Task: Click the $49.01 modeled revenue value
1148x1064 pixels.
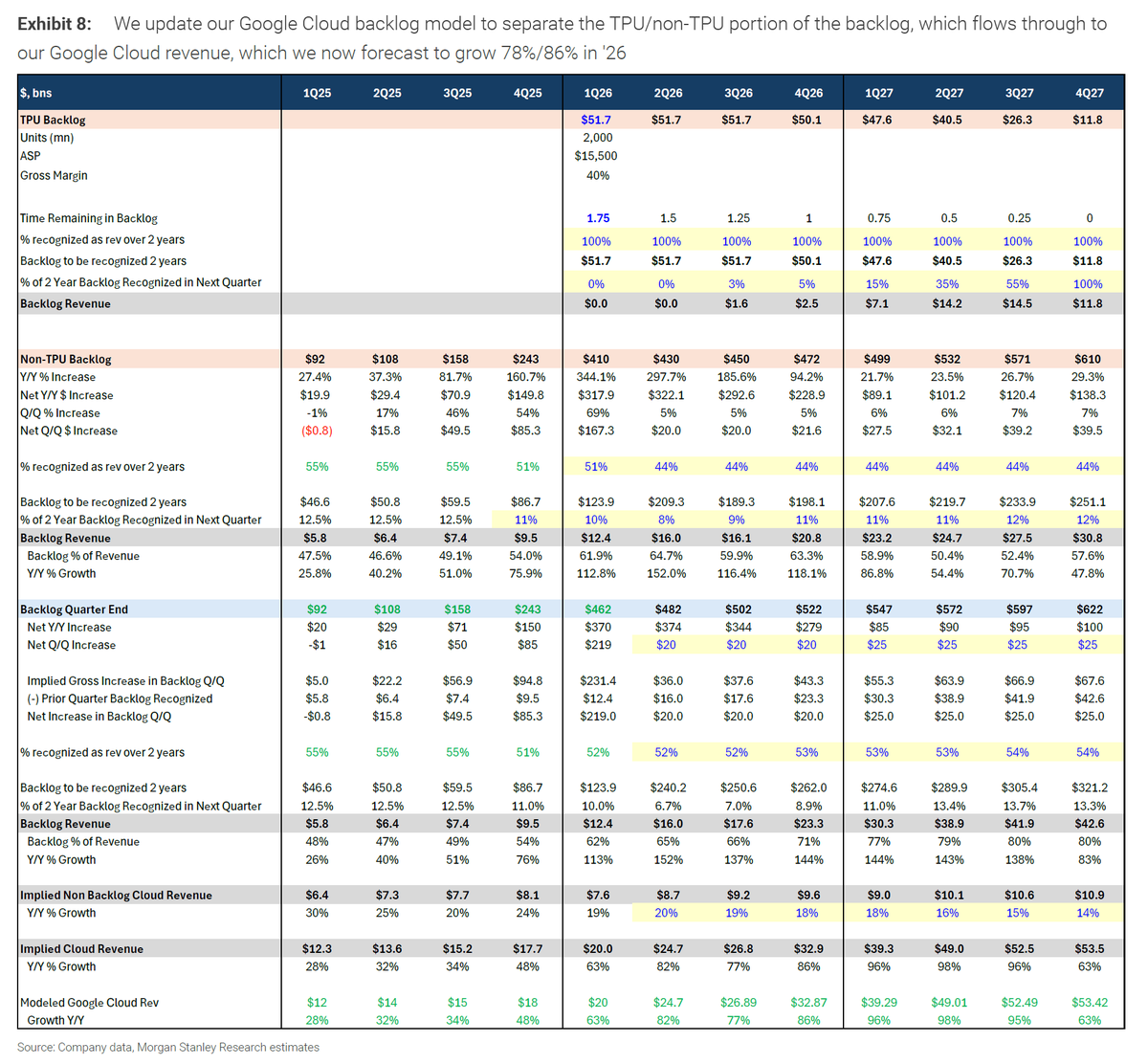Action: click(948, 1003)
